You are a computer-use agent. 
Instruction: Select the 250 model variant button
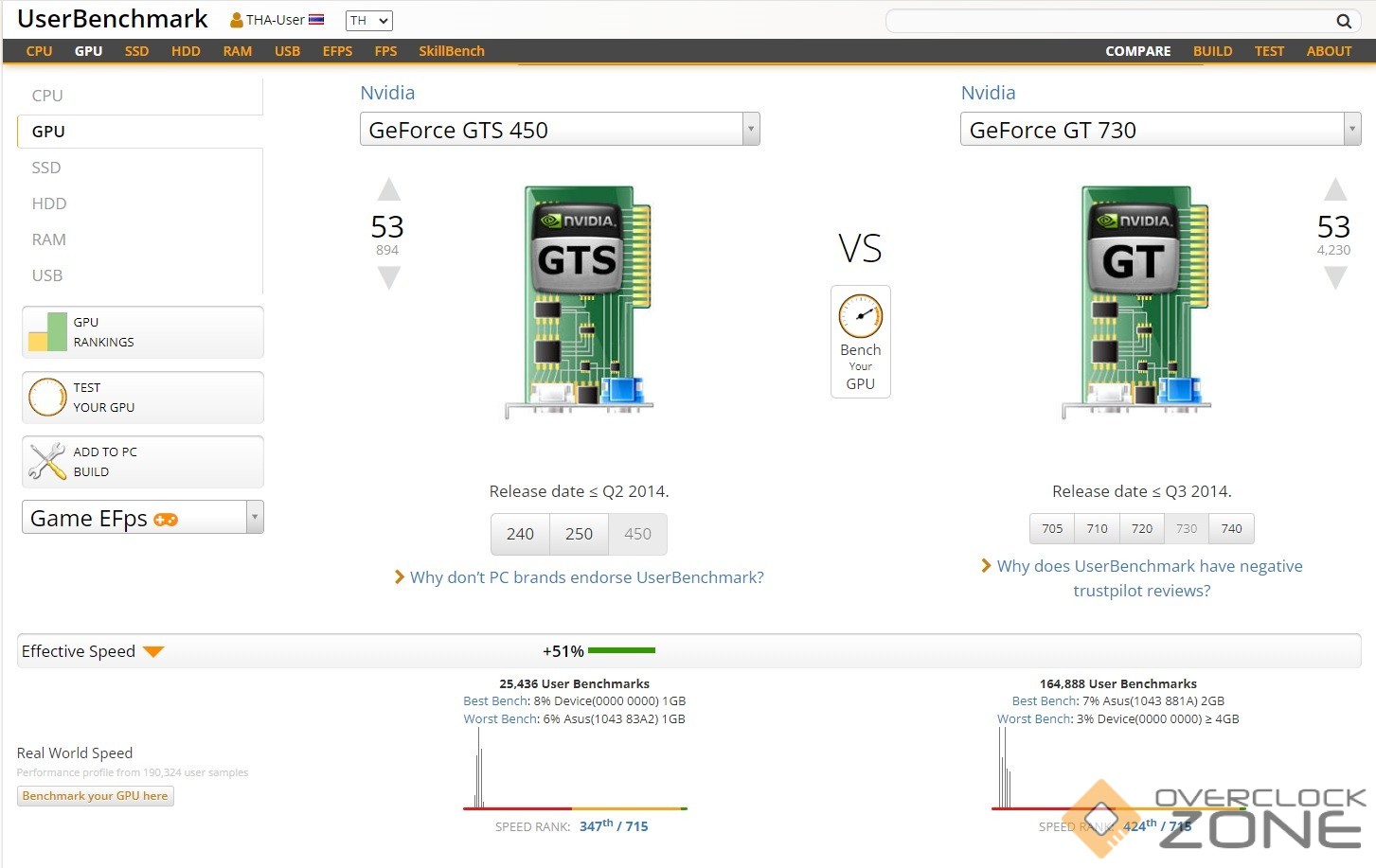click(x=579, y=534)
